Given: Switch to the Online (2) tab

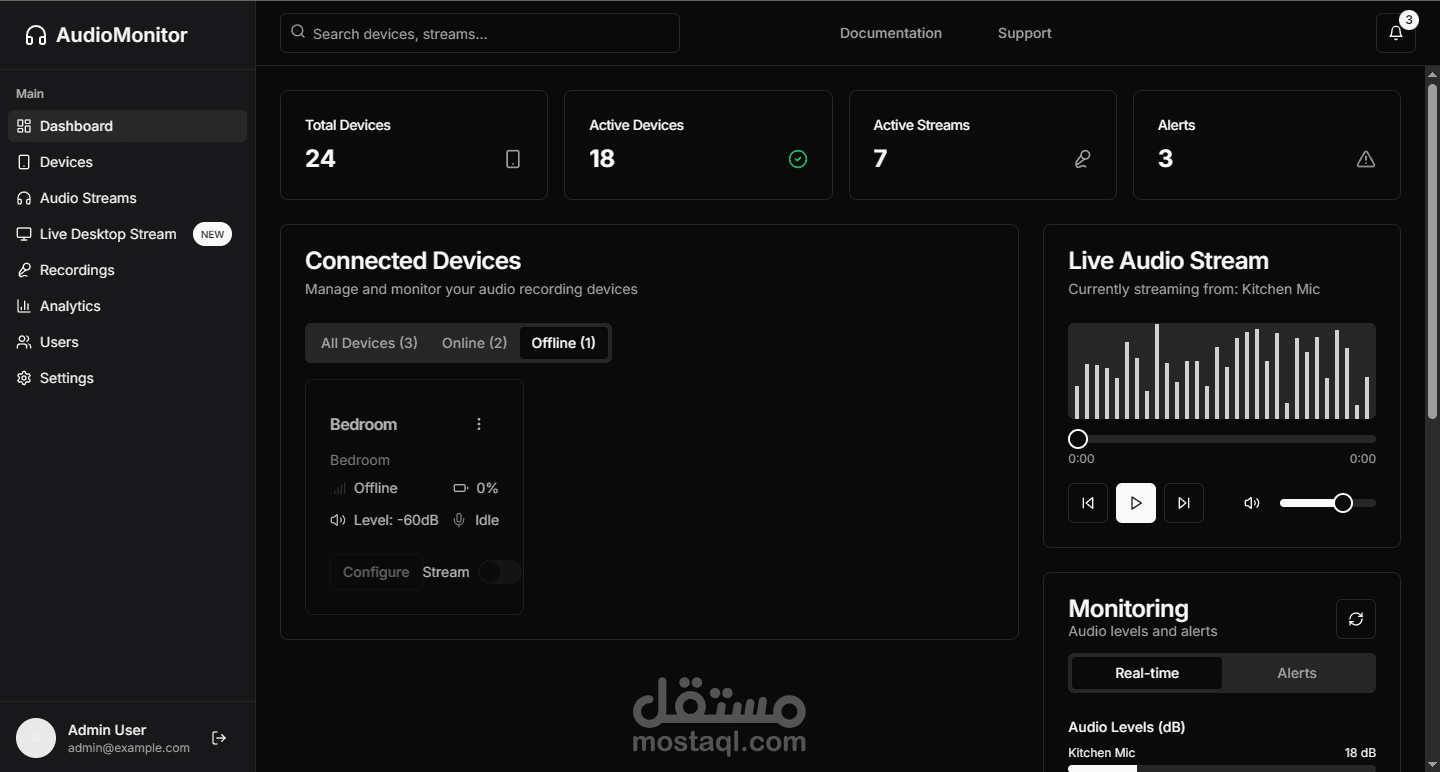Looking at the screenshot, I should pos(474,343).
